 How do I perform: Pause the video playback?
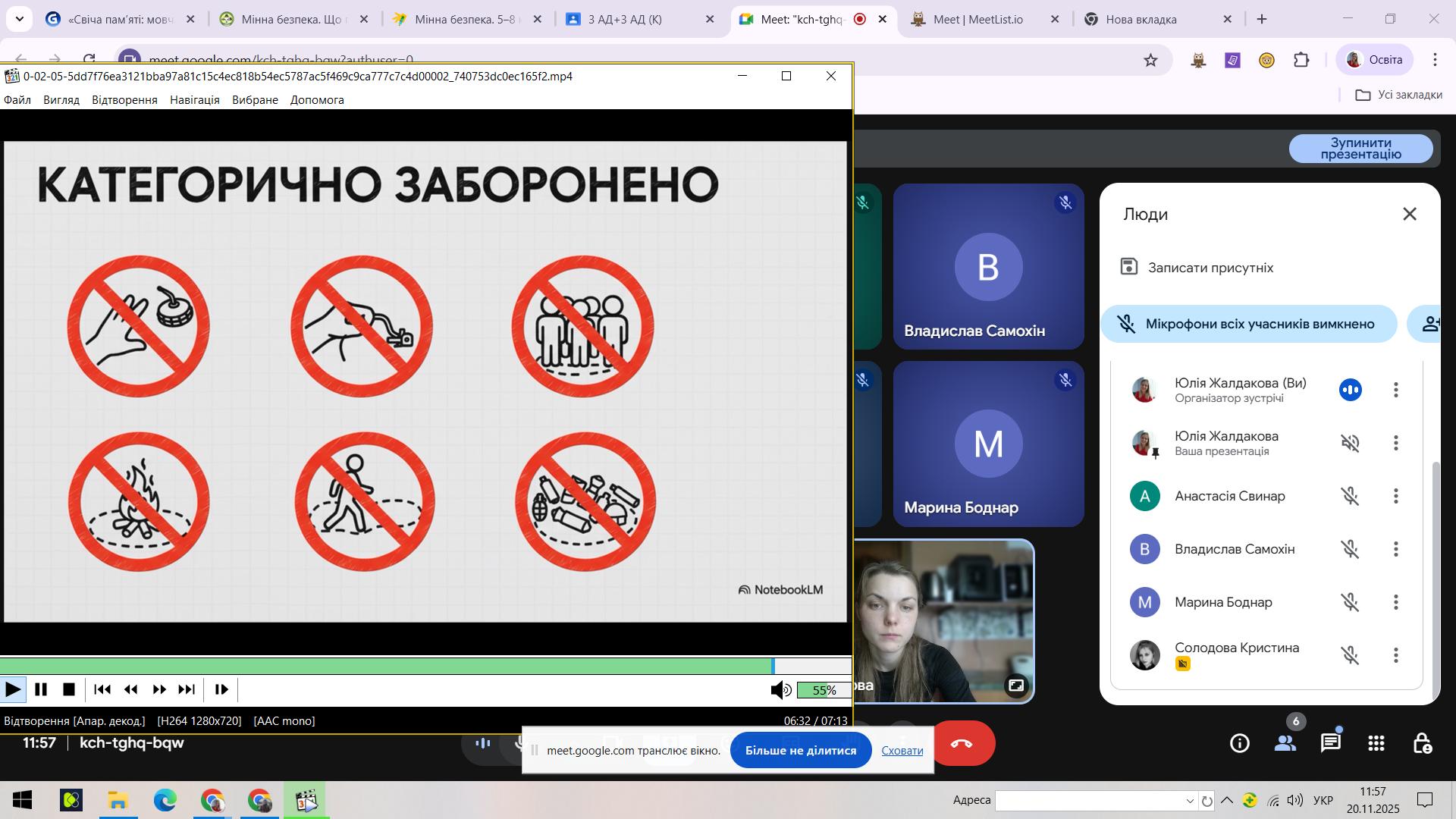41,689
